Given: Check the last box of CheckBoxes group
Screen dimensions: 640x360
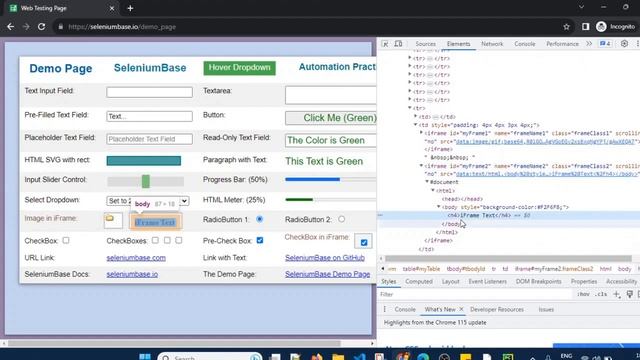Looking at the screenshot, I should coord(178,240).
